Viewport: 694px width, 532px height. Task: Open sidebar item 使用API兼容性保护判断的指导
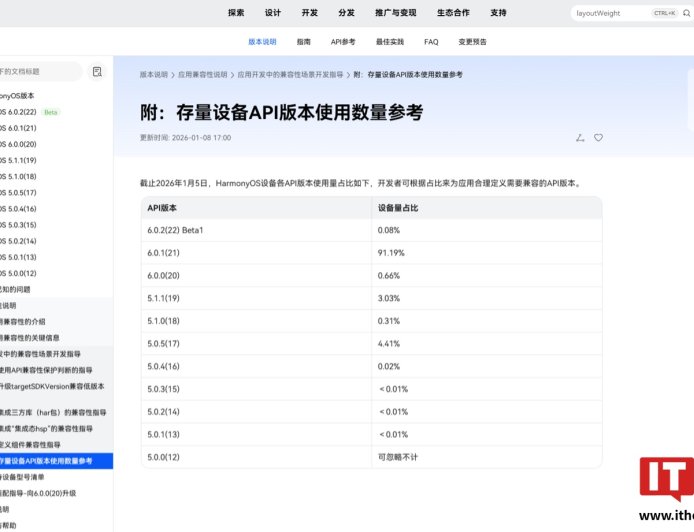(46, 370)
